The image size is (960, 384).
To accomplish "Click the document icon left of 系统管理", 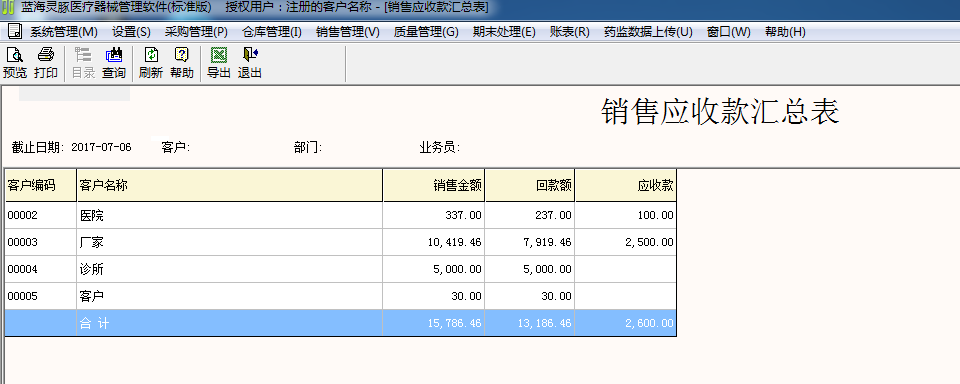I will coord(15,31).
